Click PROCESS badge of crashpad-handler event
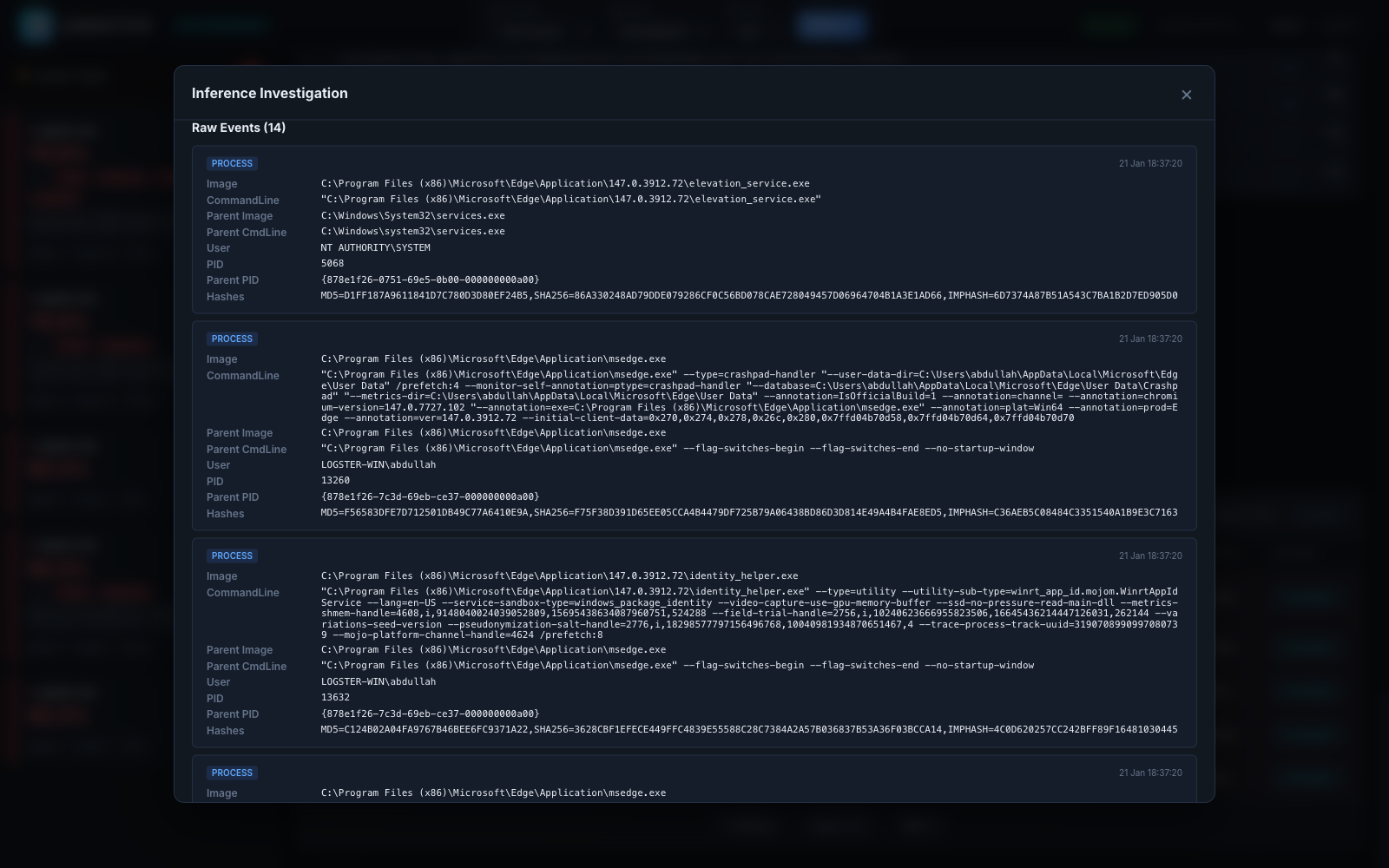Screen dimensions: 1389x868 coord(232,339)
